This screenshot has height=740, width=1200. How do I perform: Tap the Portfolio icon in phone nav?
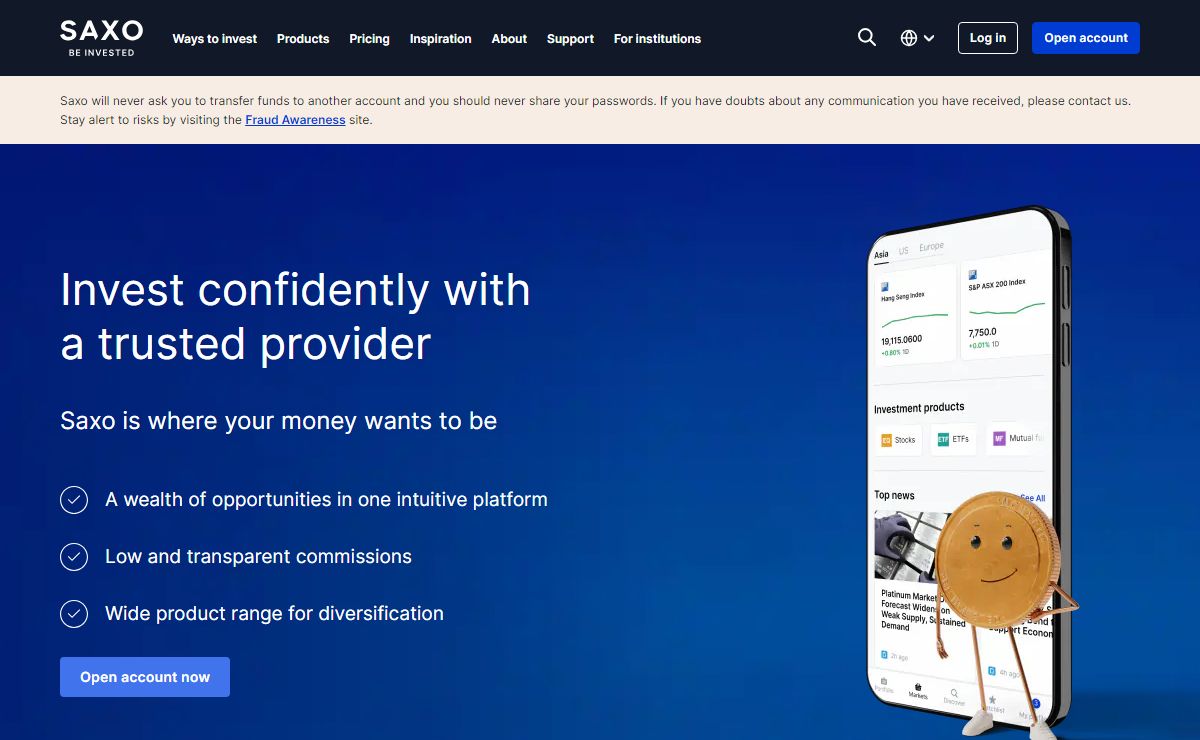click(x=884, y=684)
